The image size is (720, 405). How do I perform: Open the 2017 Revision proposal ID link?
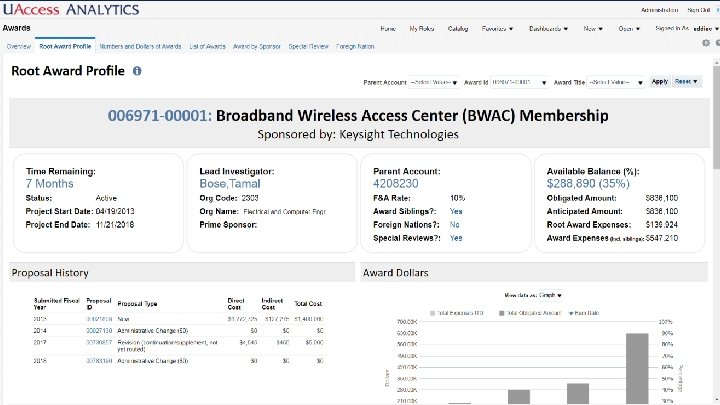pyautogui.click(x=99, y=343)
